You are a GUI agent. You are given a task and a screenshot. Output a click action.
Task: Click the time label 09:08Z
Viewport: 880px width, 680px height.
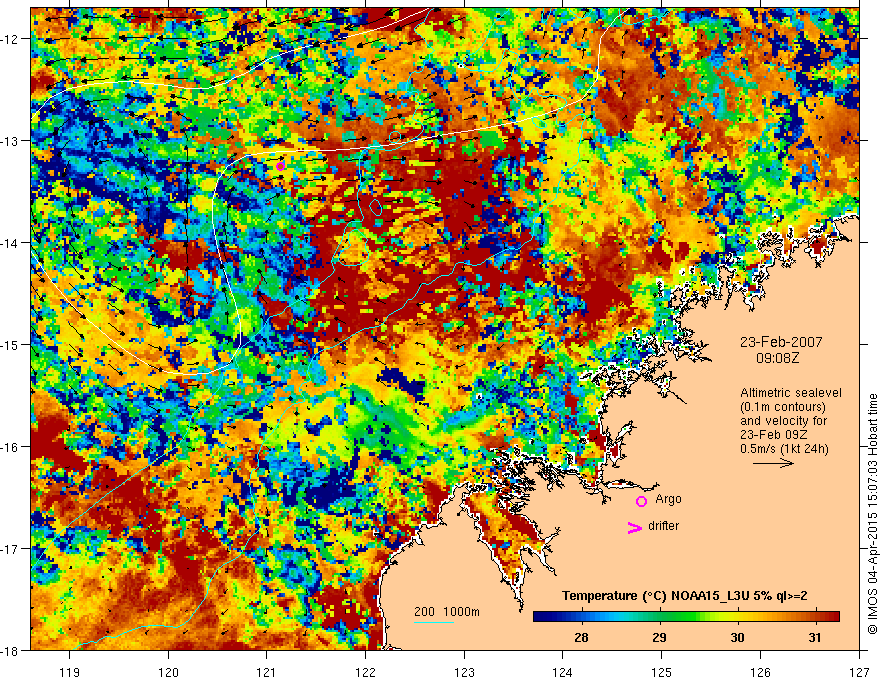click(778, 358)
